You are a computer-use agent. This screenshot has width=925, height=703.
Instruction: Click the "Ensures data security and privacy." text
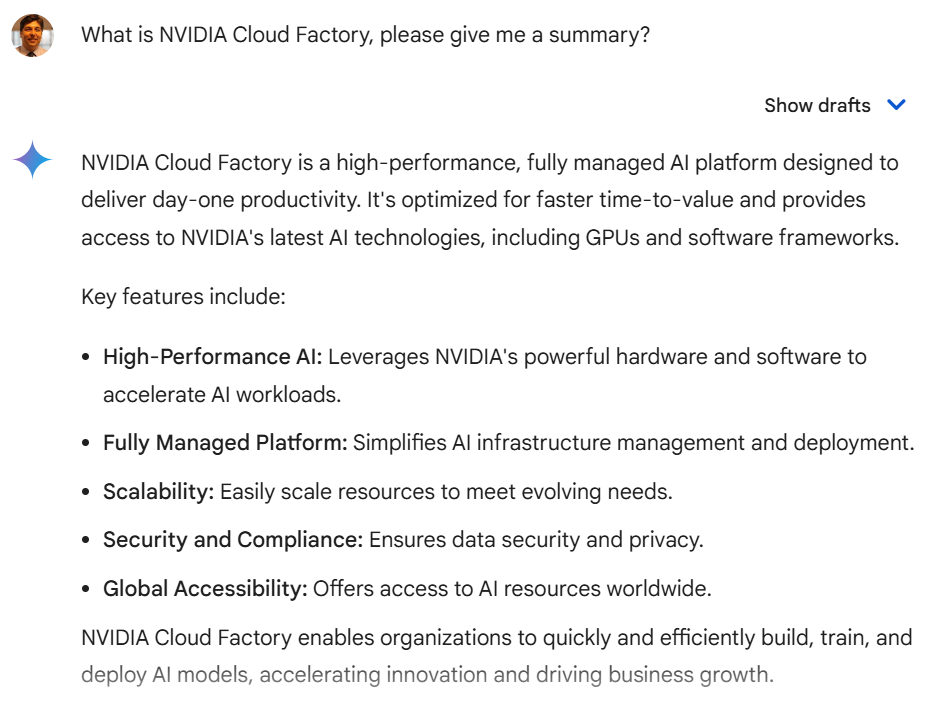pos(536,540)
